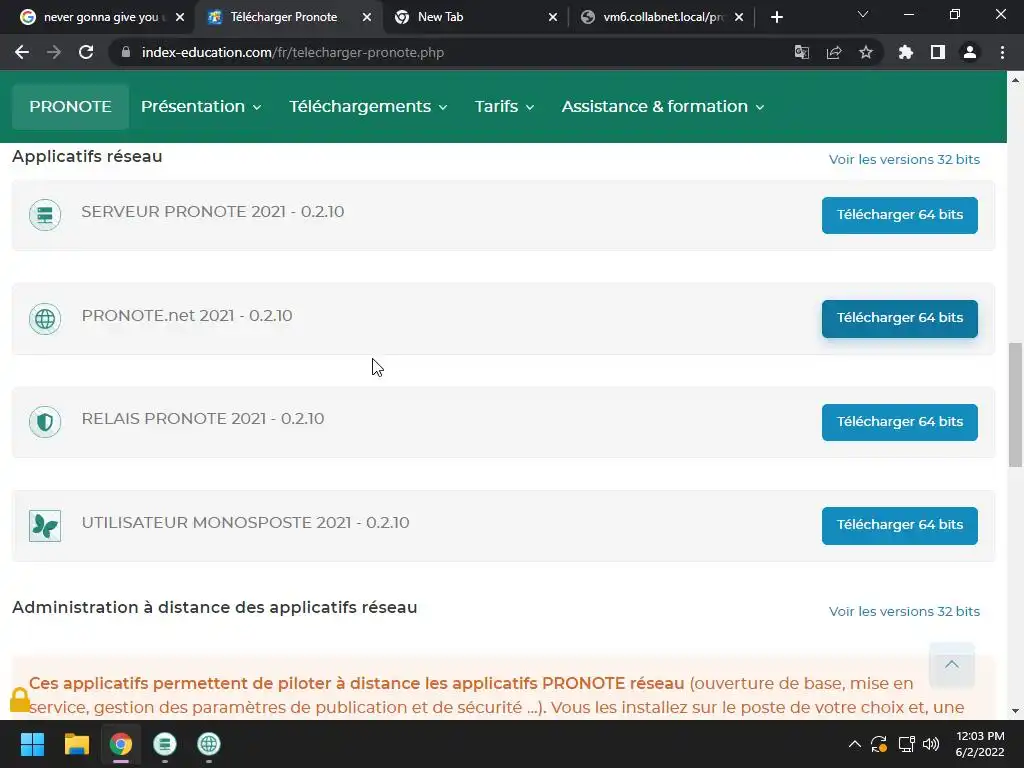Download UTILISATEUR MONOSPOSTE 64 bits
Viewport: 1024px width, 768px height.
pos(899,525)
